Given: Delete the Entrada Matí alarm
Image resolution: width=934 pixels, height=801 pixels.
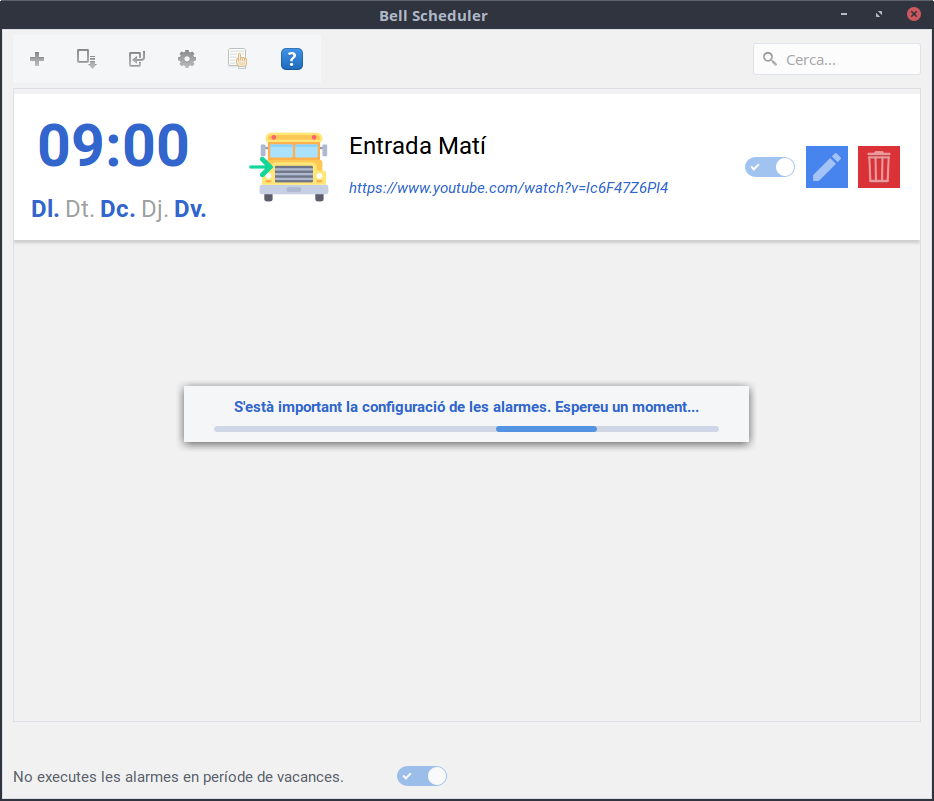Looking at the screenshot, I should coord(878,167).
